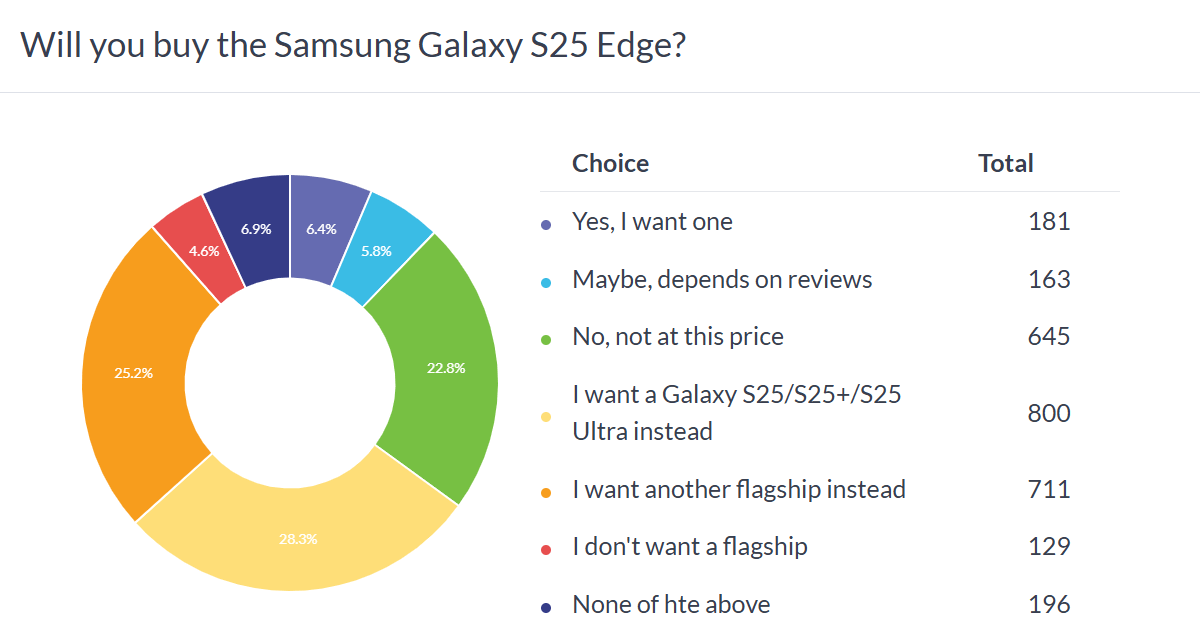Select 'I want another flagship instead' label
1200x630 pixels.
(x=739, y=490)
